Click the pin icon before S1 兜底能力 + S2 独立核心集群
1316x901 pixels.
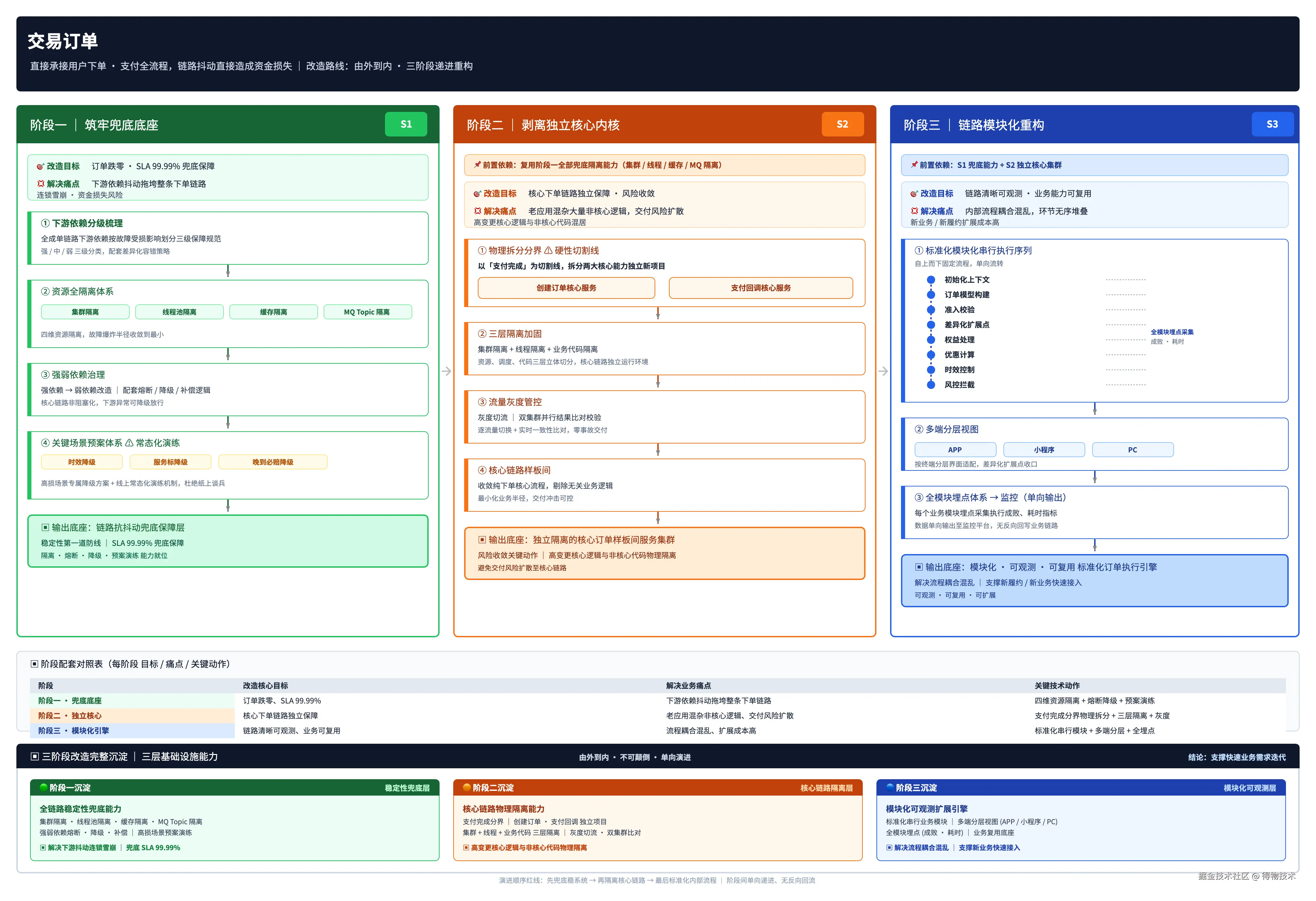click(914, 165)
